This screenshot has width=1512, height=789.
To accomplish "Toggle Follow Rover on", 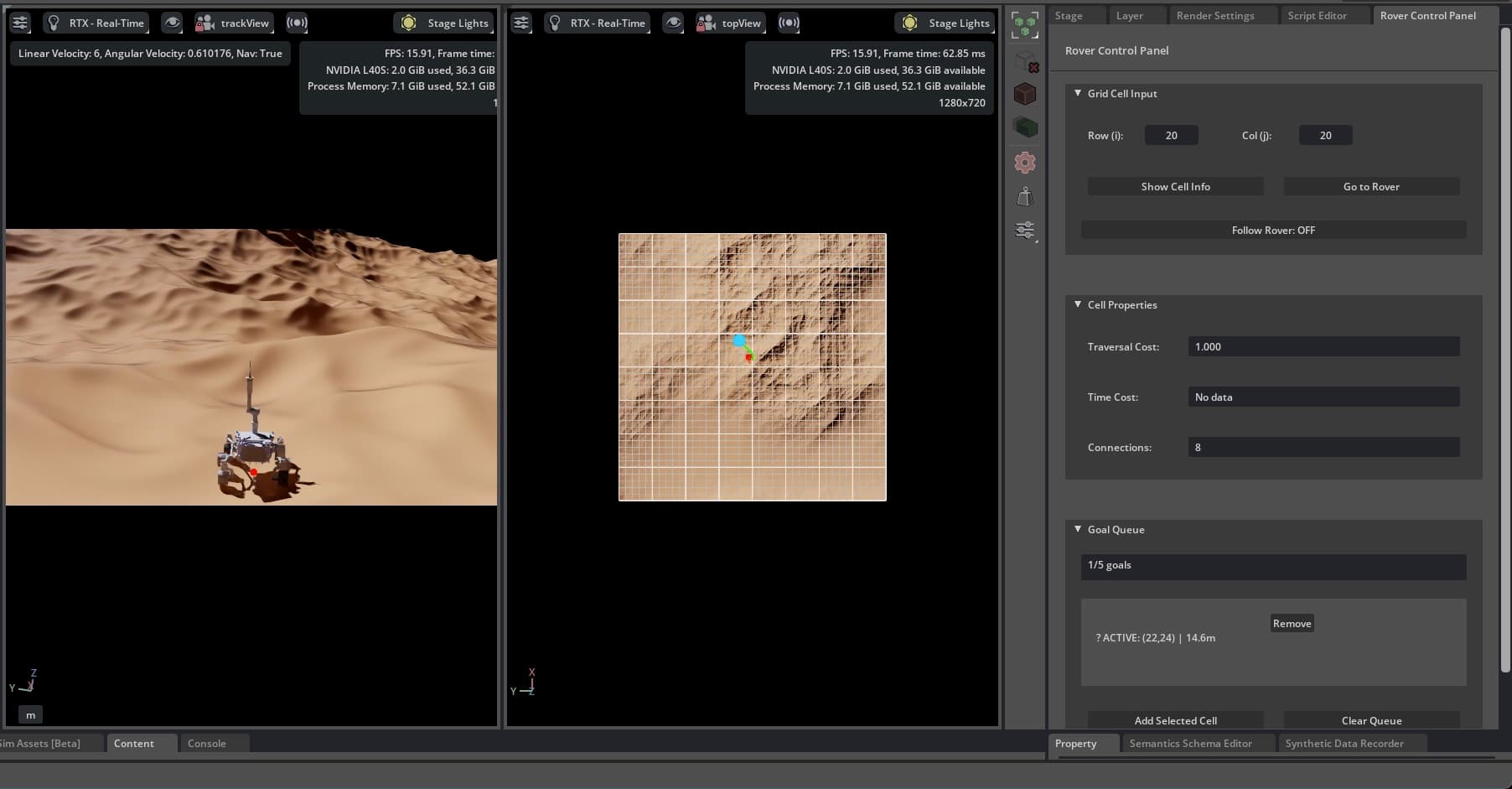I will tap(1273, 230).
